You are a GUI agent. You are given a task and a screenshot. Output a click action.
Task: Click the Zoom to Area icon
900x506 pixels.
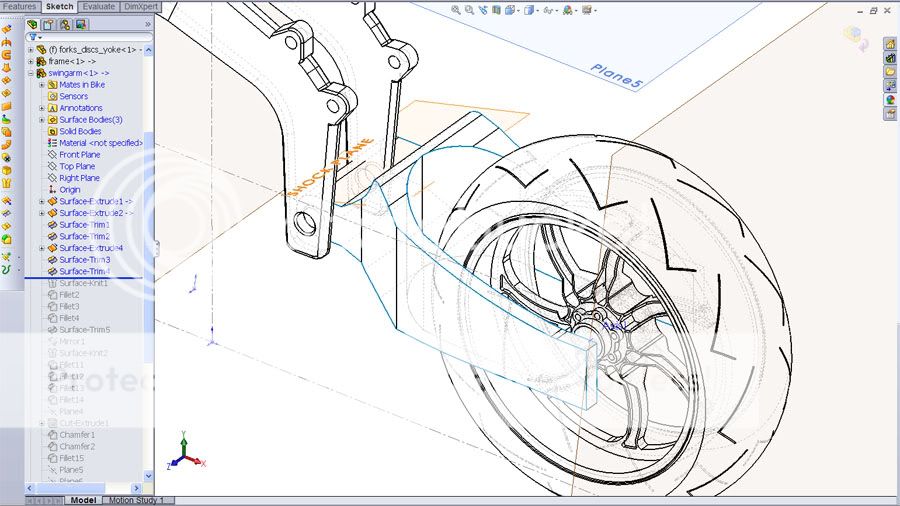[470, 10]
